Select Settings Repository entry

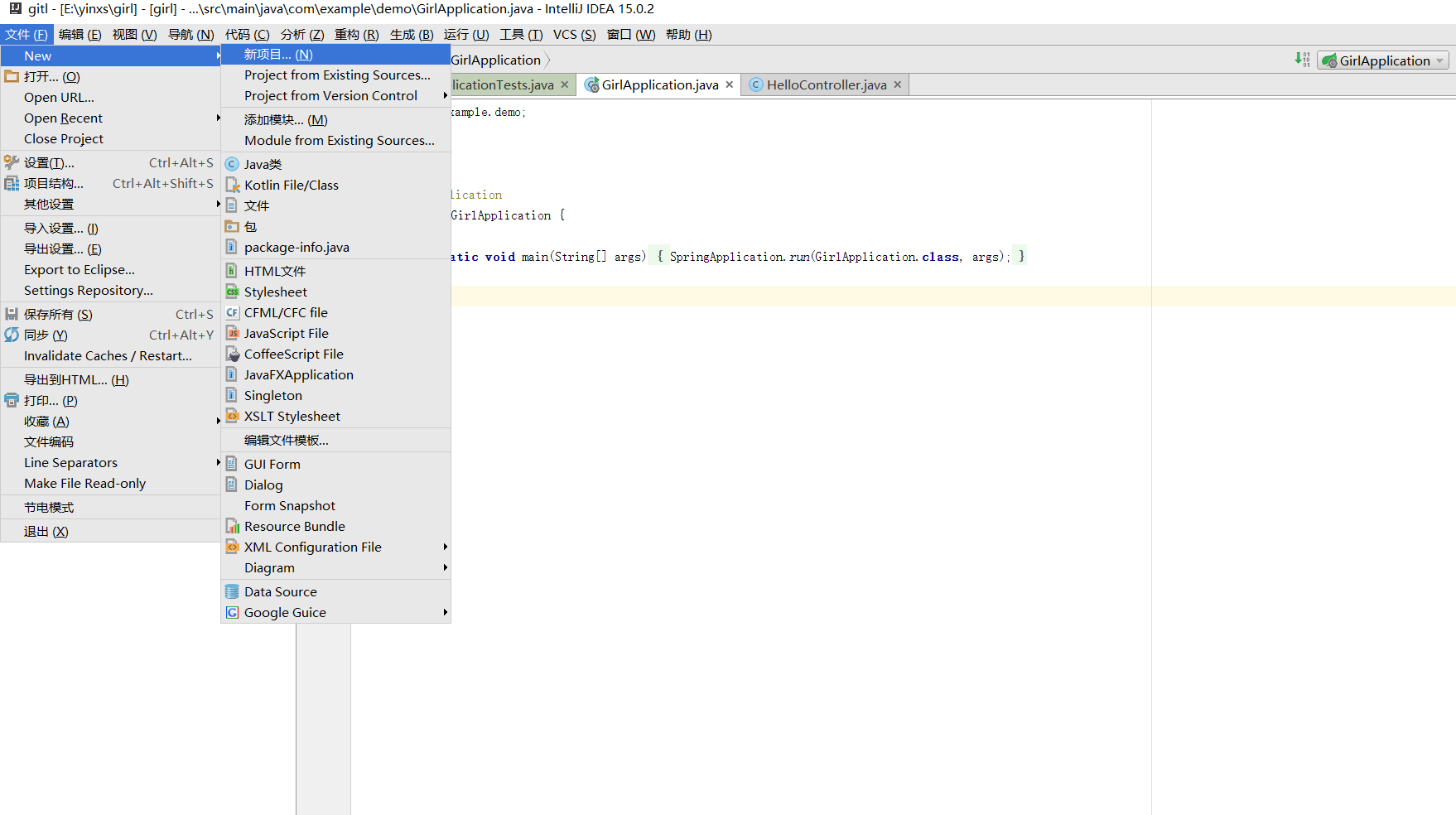click(110, 290)
